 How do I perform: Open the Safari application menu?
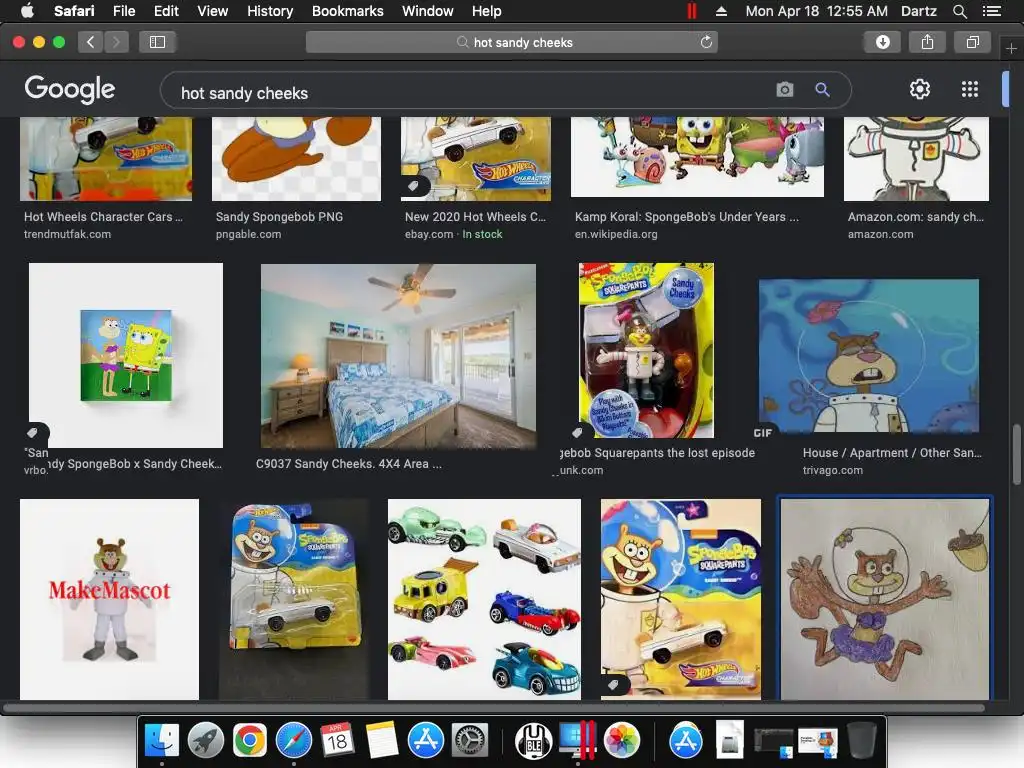(74, 11)
